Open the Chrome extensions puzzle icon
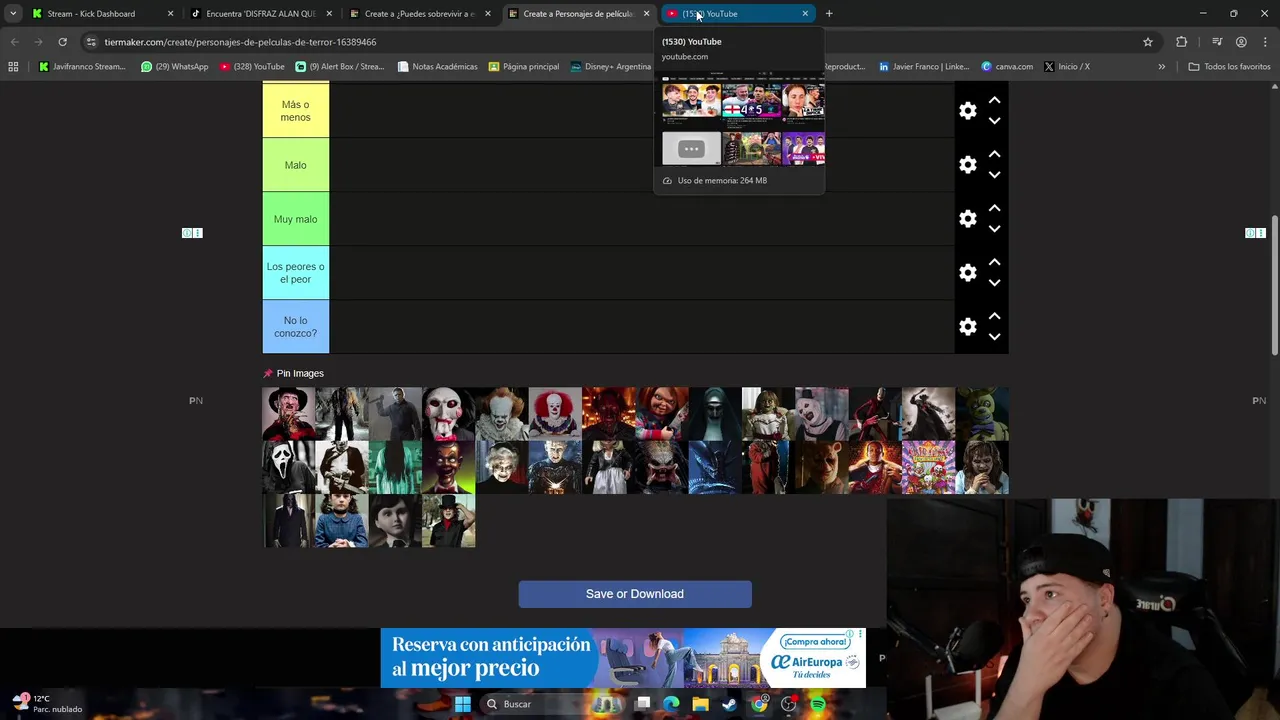Viewport: 1280px width, 720px height. point(1182,42)
